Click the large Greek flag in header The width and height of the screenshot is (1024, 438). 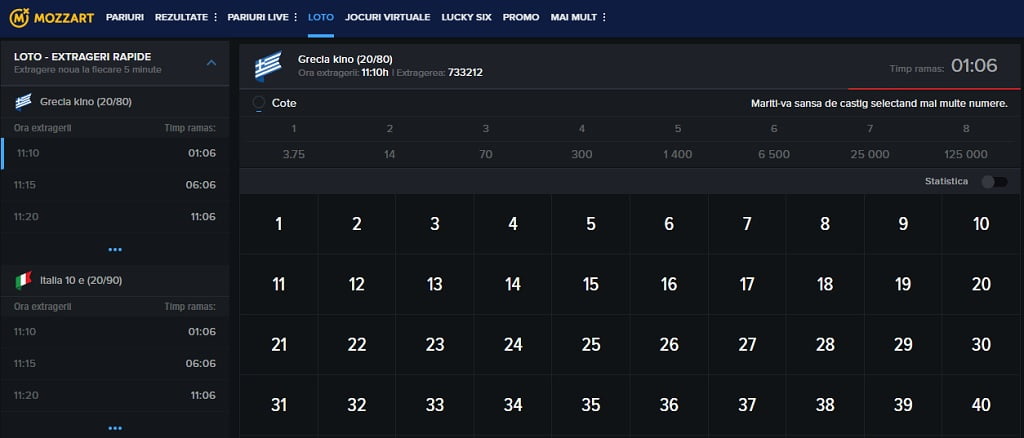point(268,66)
